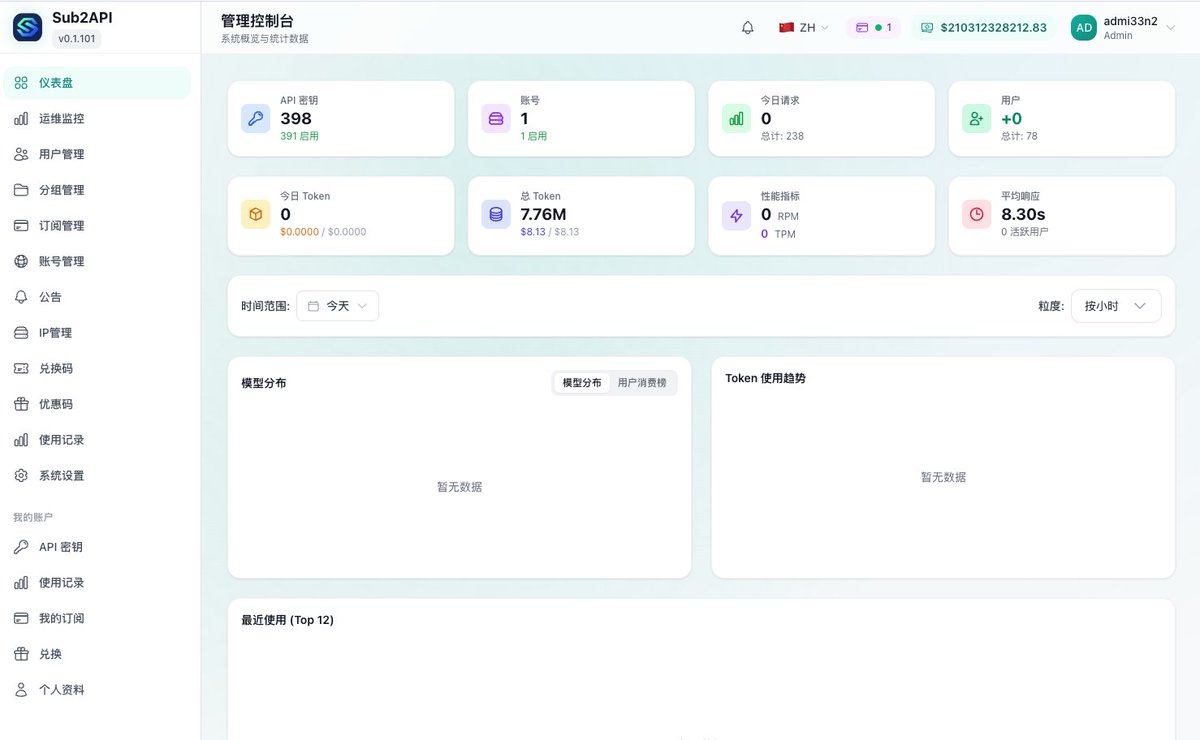Click the Token 使用趋势 heading
1200x740 pixels.
pyautogui.click(x=765, y=378)
